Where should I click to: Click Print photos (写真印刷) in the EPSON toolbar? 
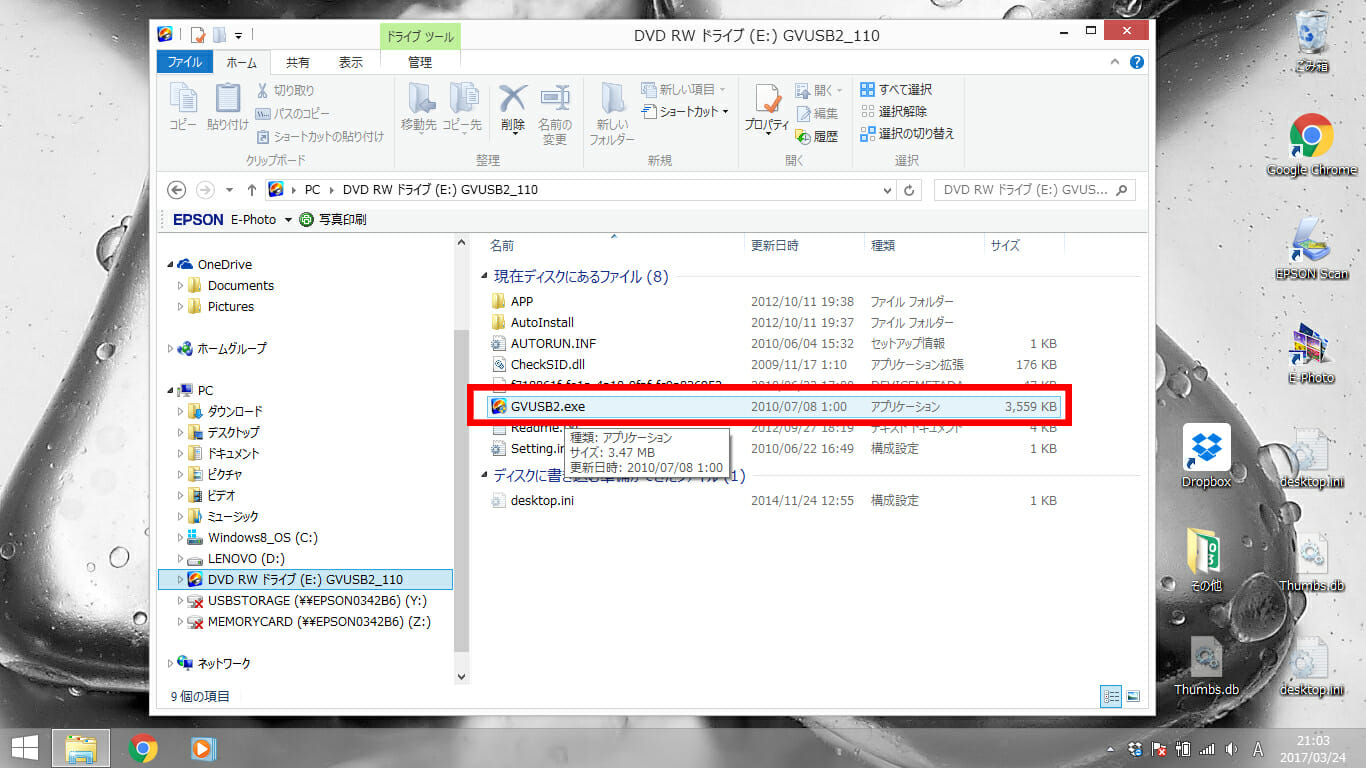pos(333,219)
